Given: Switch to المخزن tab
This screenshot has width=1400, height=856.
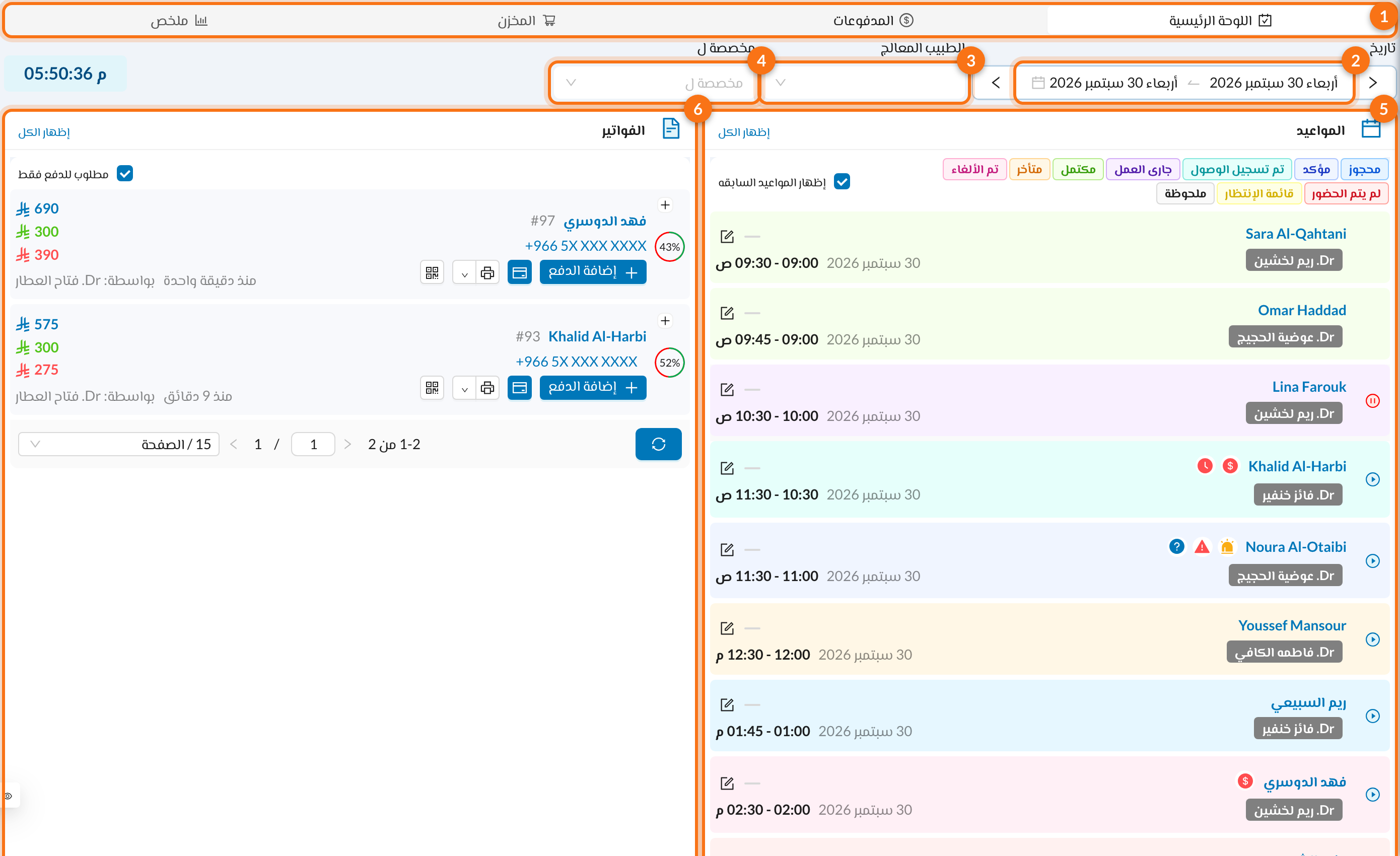Looking at the screenshot, I should pos(527,21).
